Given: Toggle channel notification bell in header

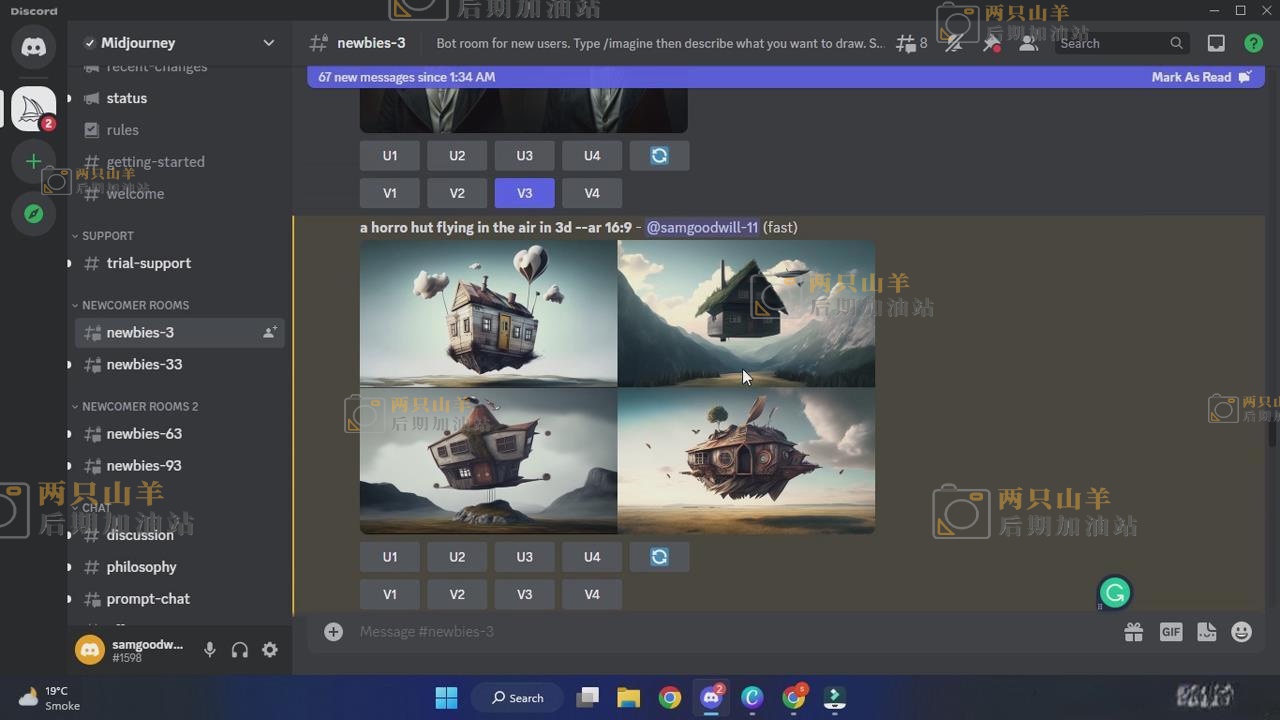Looking at the screenshot, I should 954,43.
